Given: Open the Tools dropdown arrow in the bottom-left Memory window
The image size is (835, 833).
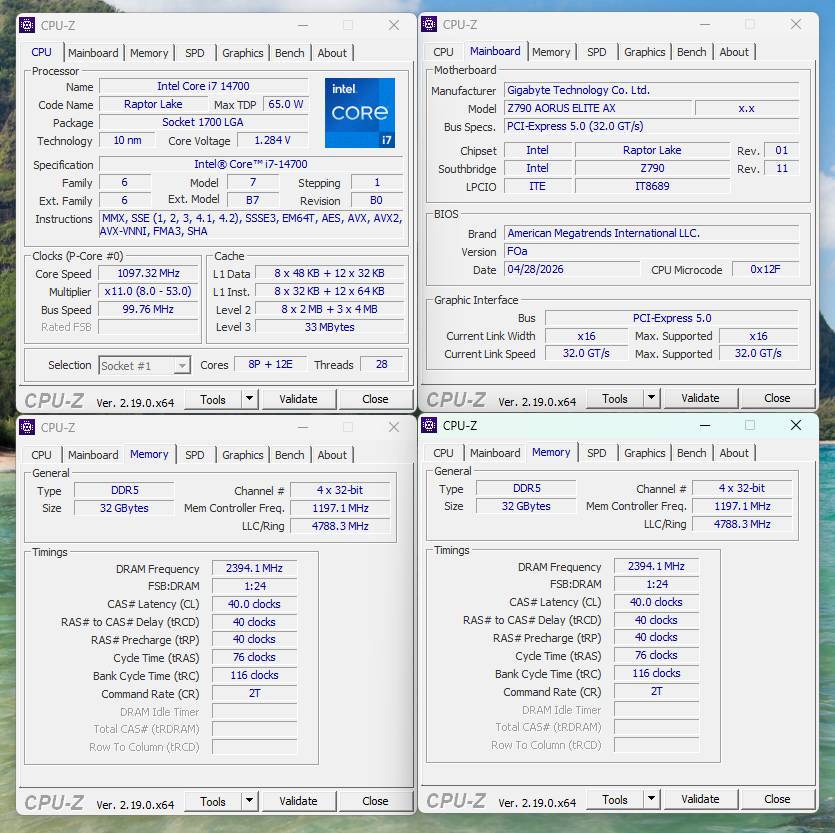Looking at the screenshot, I should [249, 801].
